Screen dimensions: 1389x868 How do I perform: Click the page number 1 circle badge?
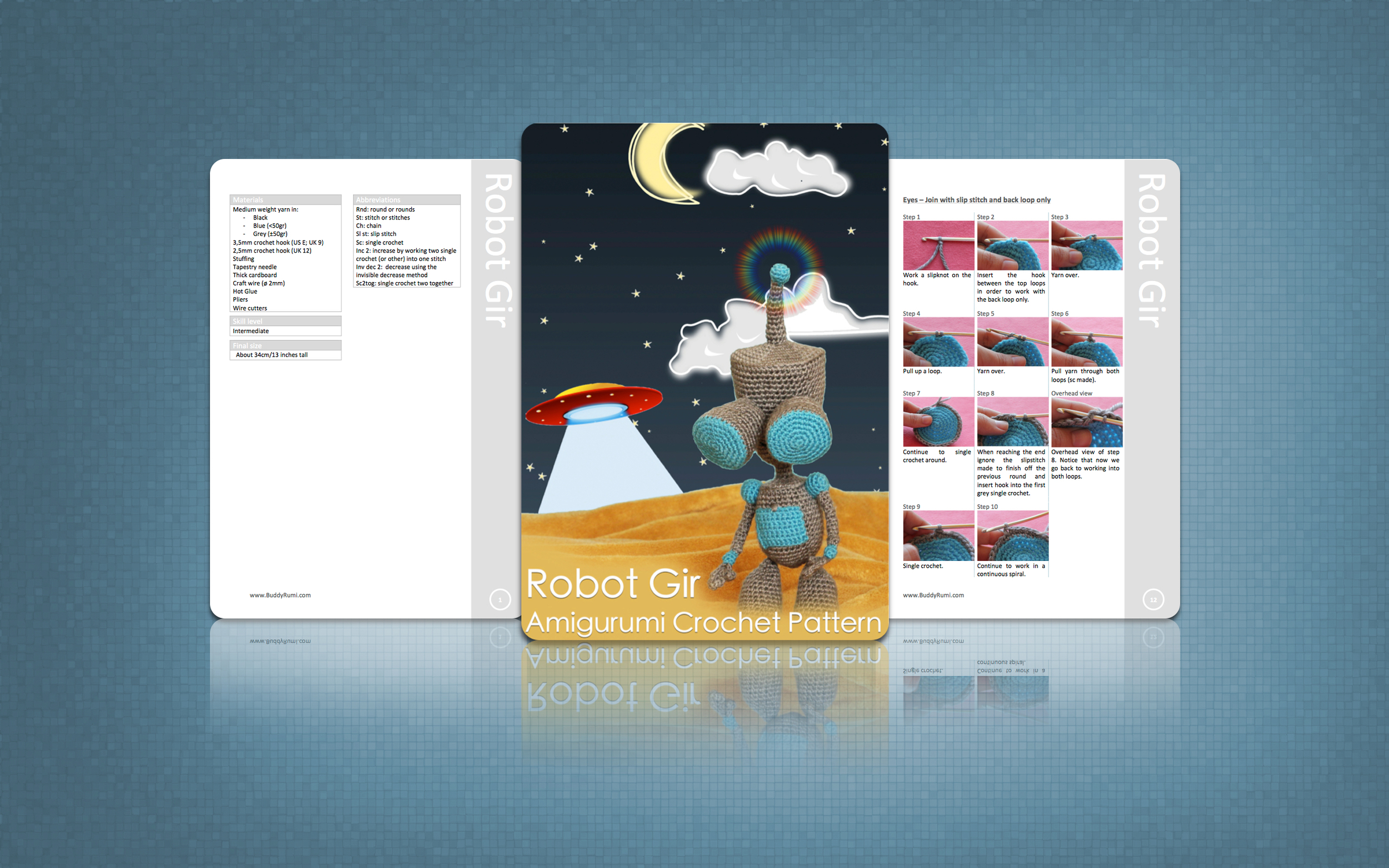click(x=499, y=599)
